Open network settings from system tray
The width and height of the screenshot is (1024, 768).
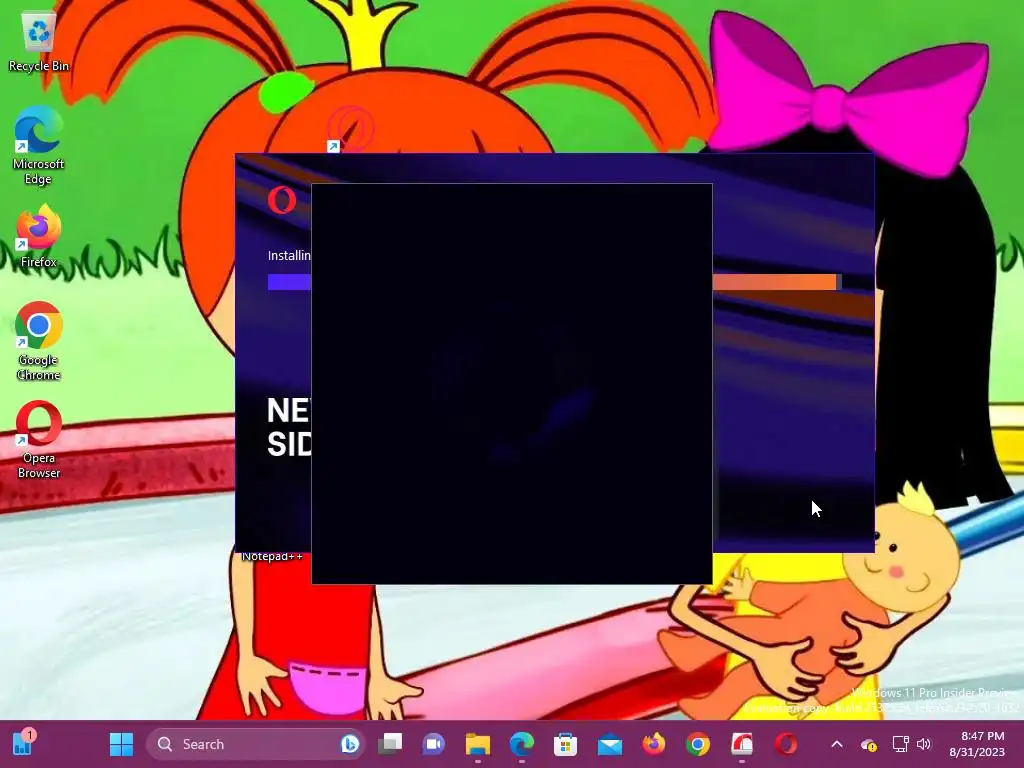click(901, 744)
